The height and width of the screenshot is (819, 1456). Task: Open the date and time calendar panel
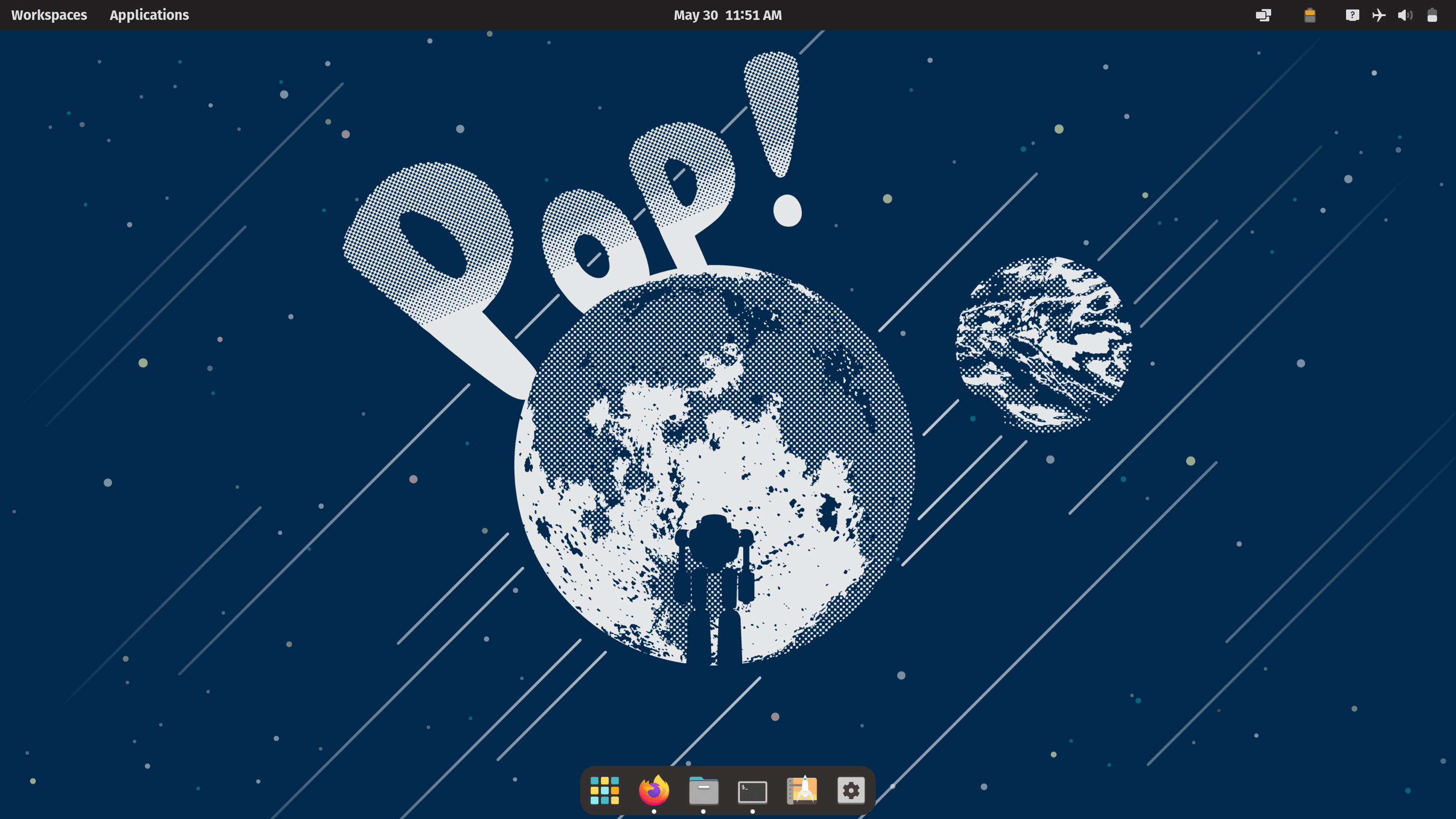click(x=728, y=15)
